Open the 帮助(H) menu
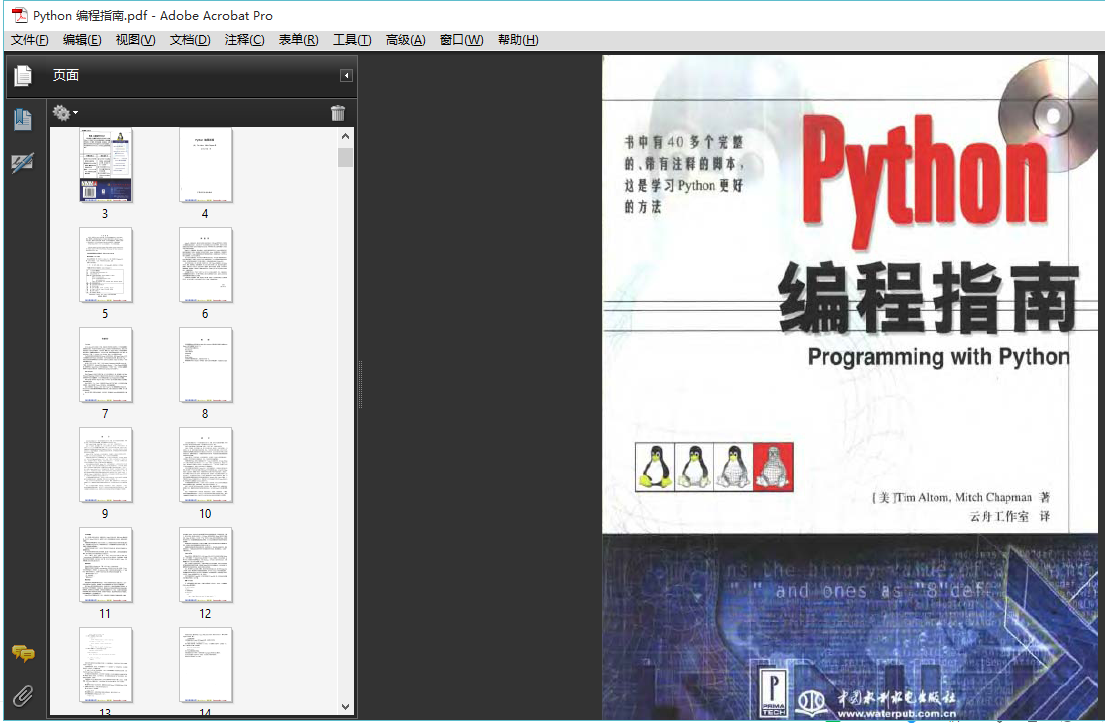Screen dimensions: 1105x723 (518, 40)
